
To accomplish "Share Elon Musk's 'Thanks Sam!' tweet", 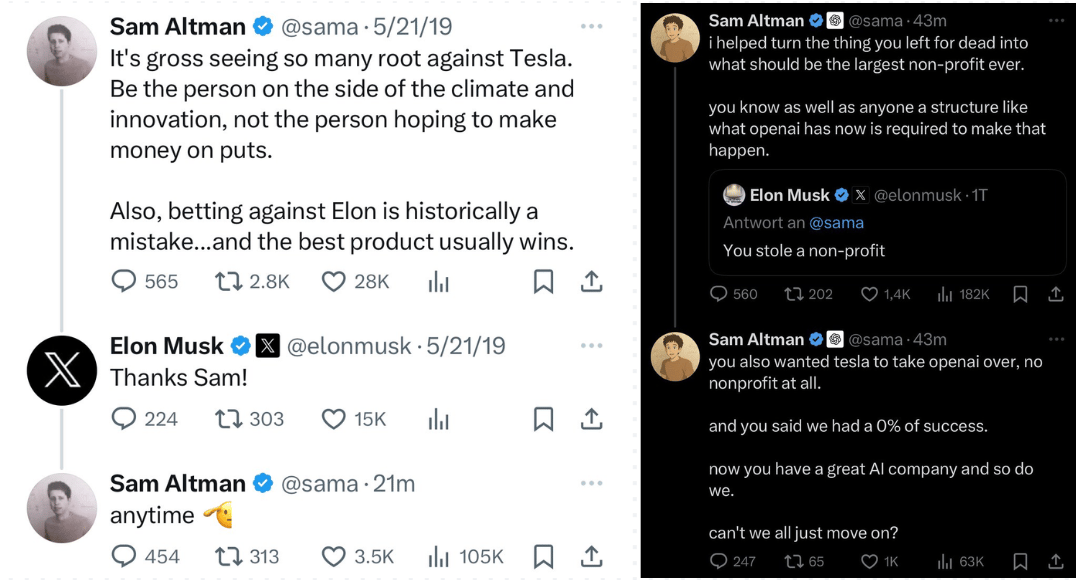I will pyautogui.click(x=591, y=419).
